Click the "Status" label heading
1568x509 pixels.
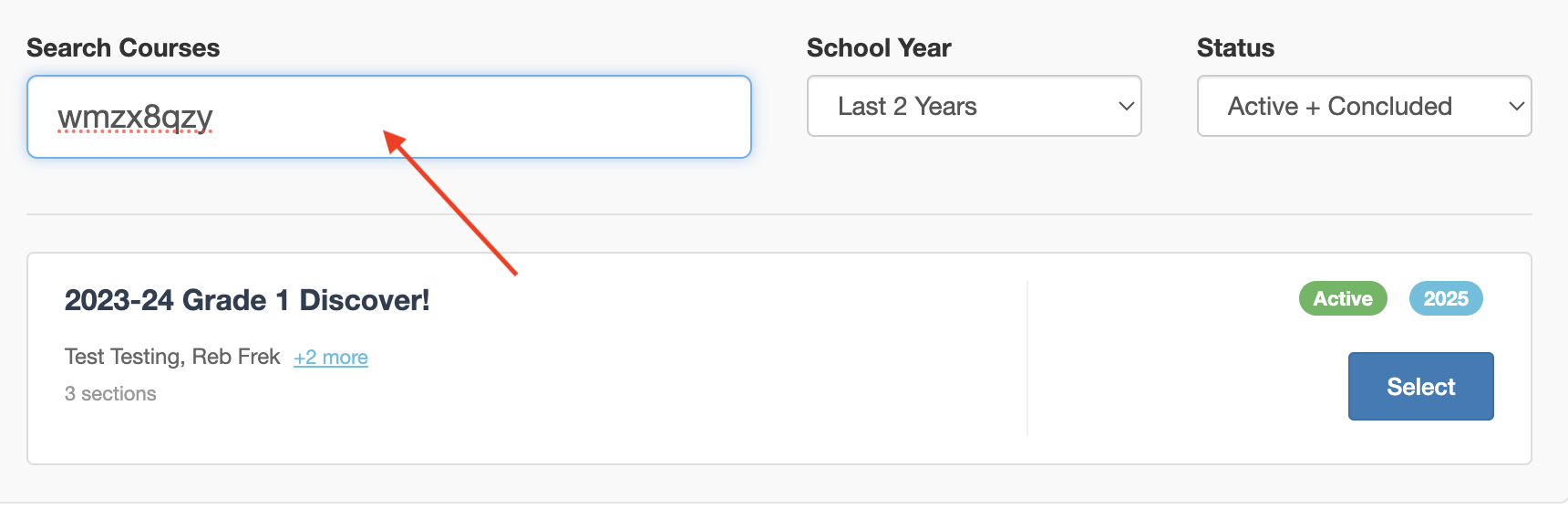click(1235, 48)
